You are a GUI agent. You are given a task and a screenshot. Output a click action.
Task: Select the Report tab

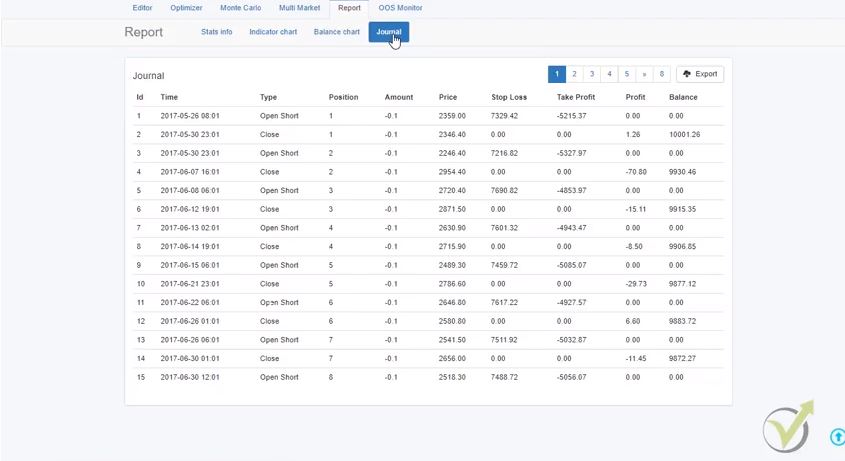(349, 8)
